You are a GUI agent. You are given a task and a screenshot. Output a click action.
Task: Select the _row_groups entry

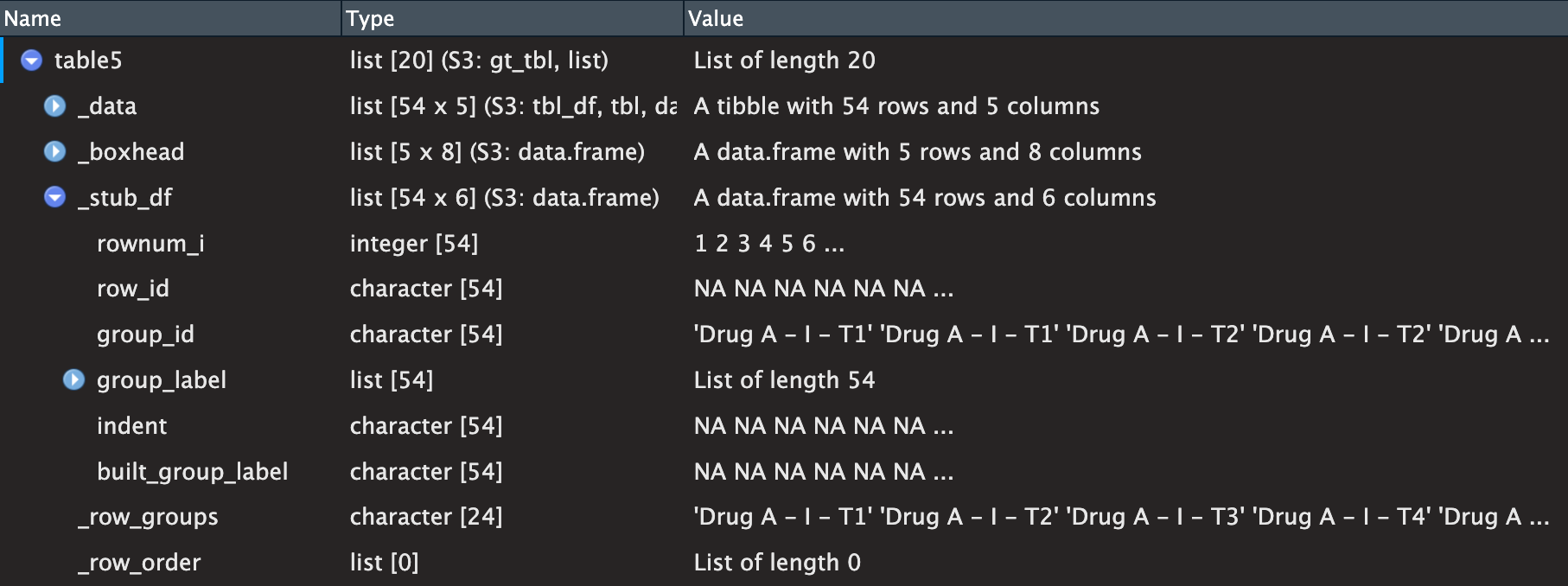click(784, 517)
